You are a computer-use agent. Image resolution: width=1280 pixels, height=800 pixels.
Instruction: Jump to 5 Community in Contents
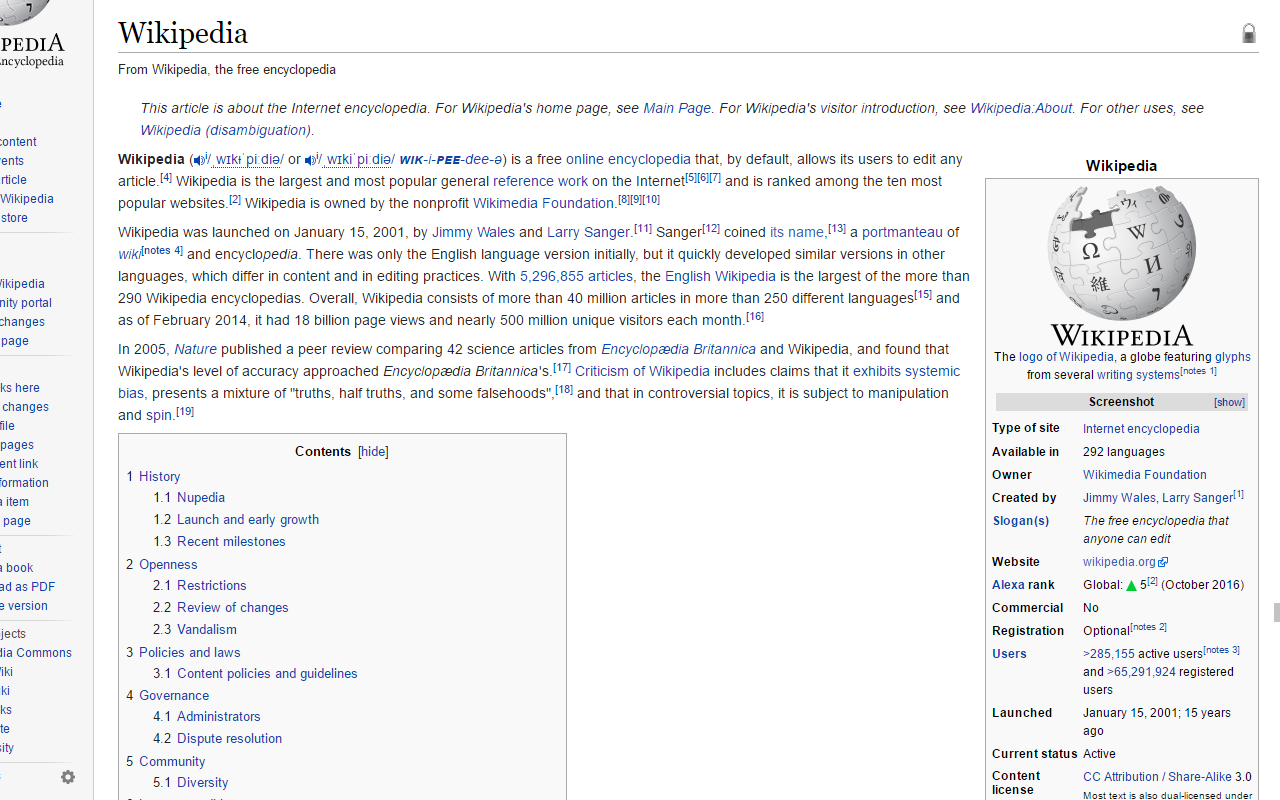coord(166,761)
